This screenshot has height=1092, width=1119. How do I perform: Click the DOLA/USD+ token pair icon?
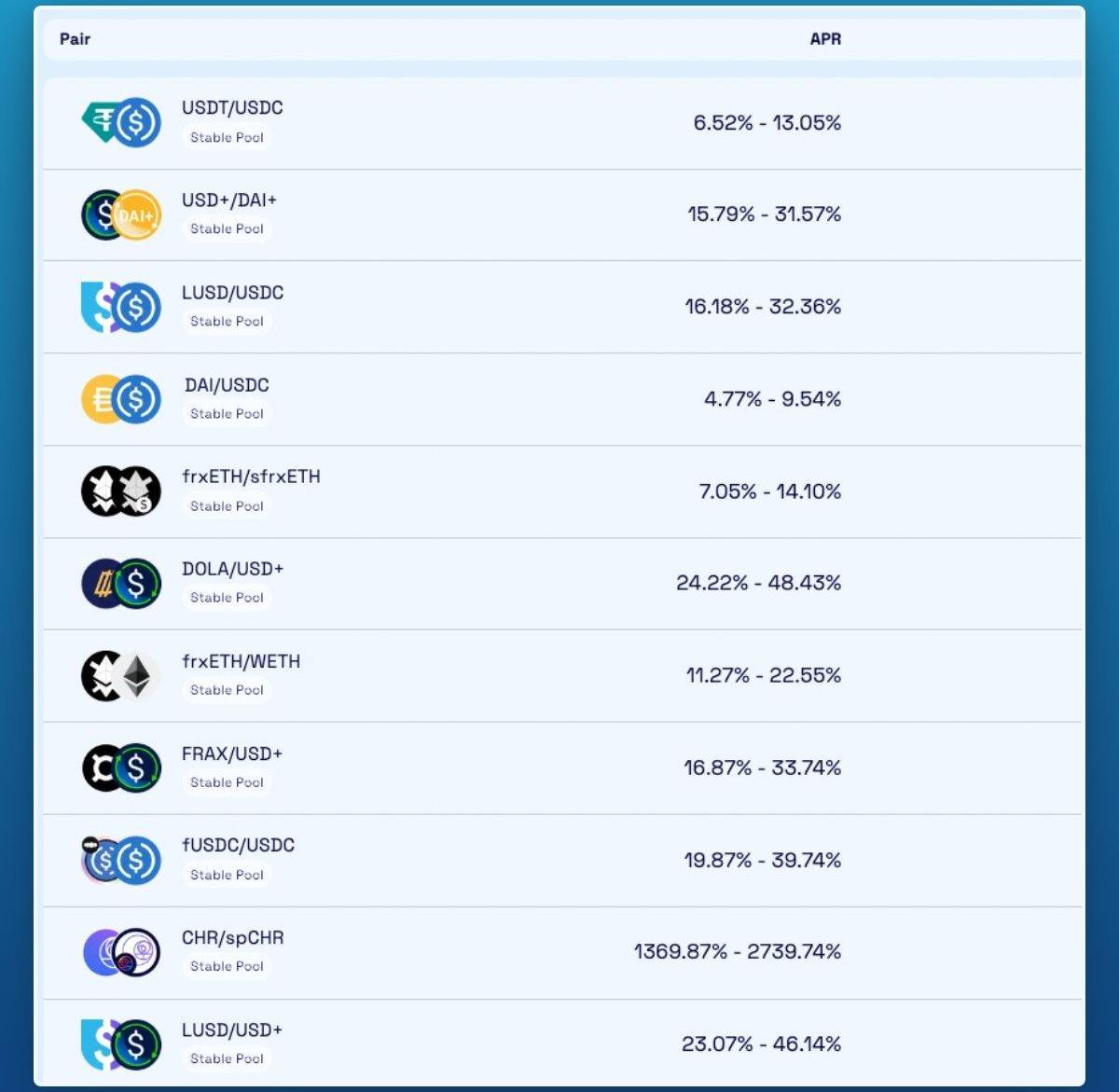(x=121, y=584)
